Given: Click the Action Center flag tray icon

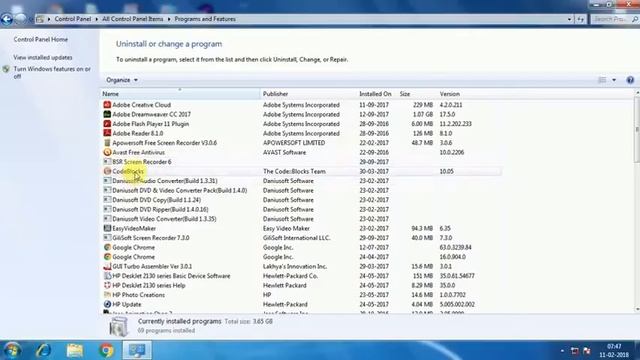Looking at the screenshot, I should 587,351.
